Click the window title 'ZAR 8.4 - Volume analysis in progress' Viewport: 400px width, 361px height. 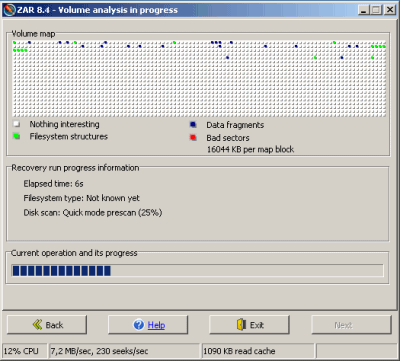click(x=97, y=10)
